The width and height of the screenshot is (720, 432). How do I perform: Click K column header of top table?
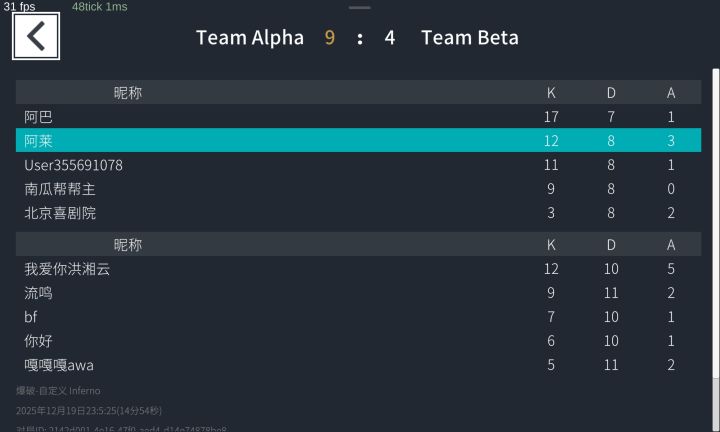coord(551,93)
